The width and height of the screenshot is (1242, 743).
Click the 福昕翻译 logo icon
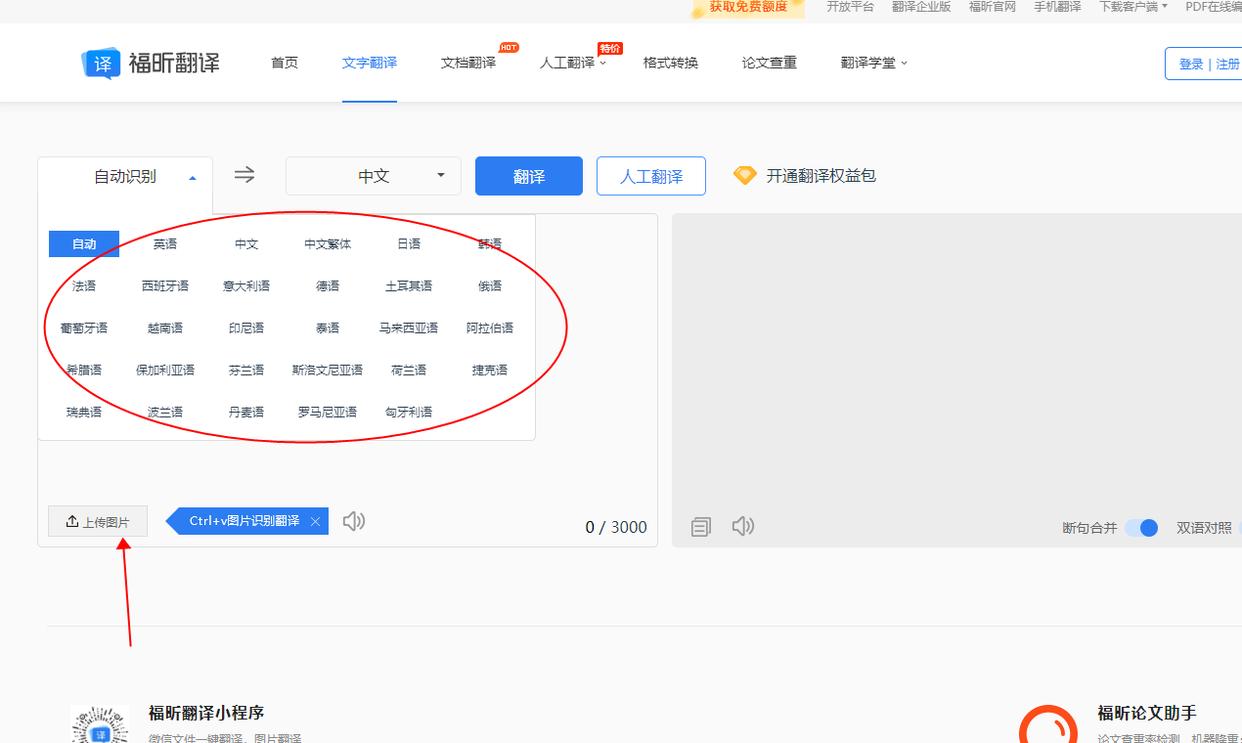coord(101,63)
